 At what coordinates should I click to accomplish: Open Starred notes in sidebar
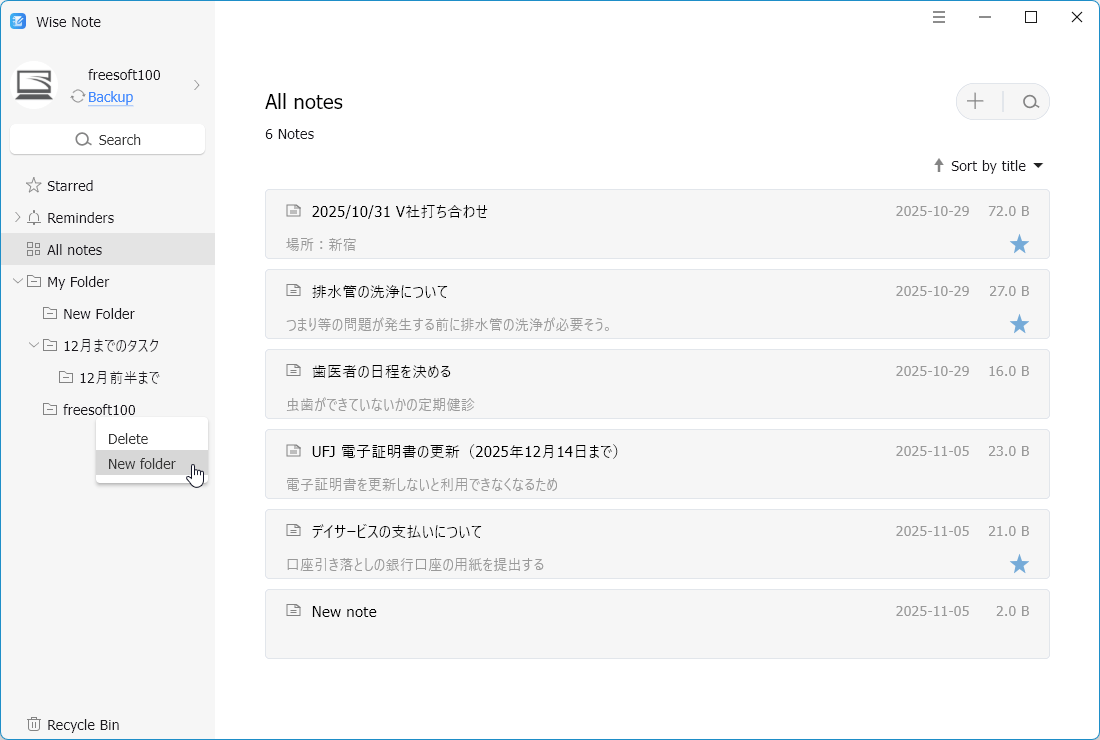click(70, 186)
